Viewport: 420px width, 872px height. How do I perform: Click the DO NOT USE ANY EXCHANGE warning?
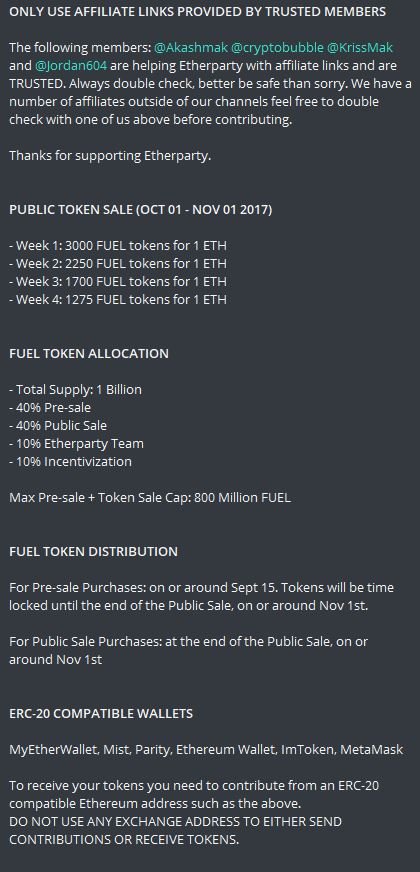click(x=175, y=830)
